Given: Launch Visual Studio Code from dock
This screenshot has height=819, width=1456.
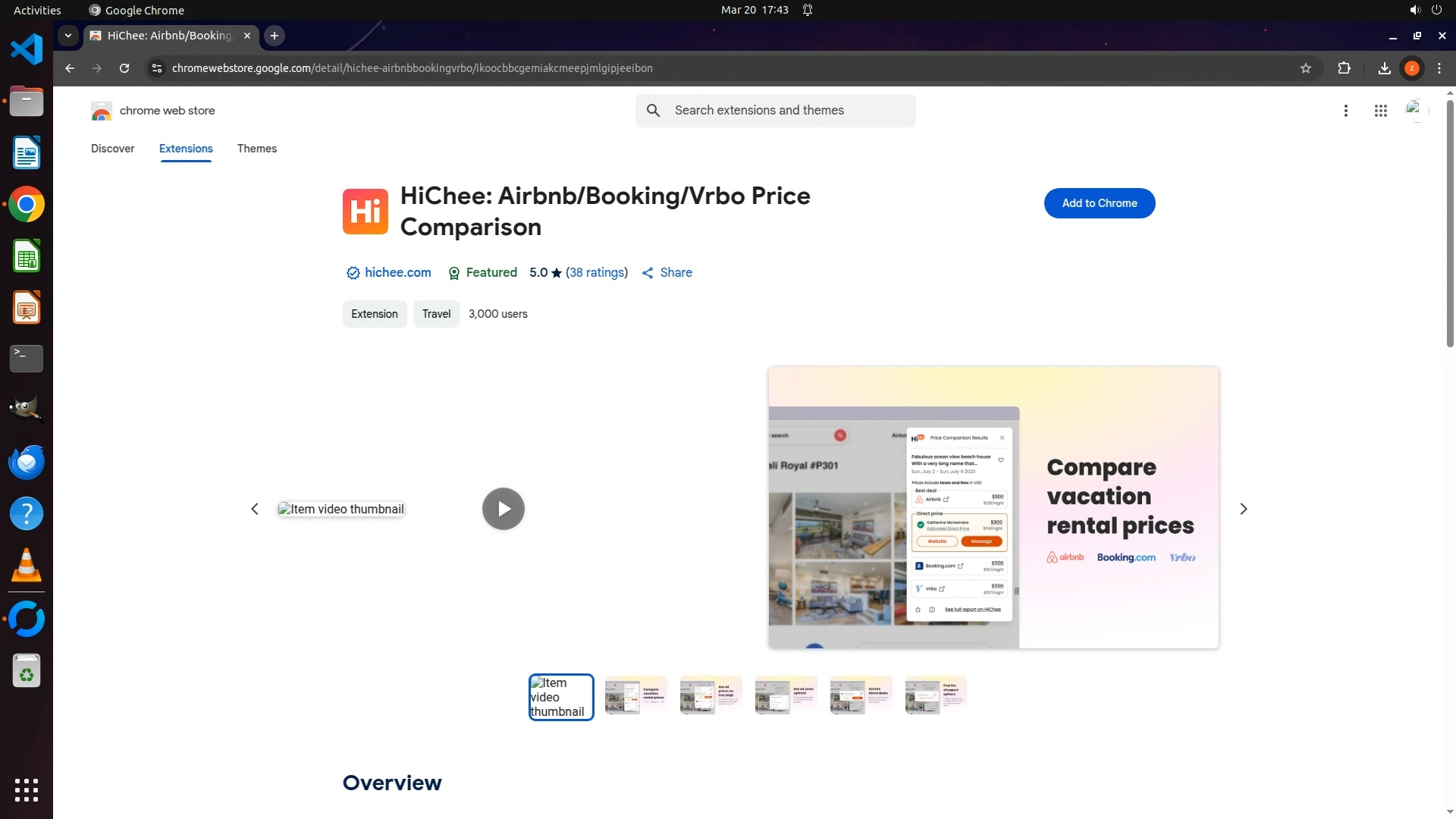Looking at the screenshot, I should tap(27, 50).
